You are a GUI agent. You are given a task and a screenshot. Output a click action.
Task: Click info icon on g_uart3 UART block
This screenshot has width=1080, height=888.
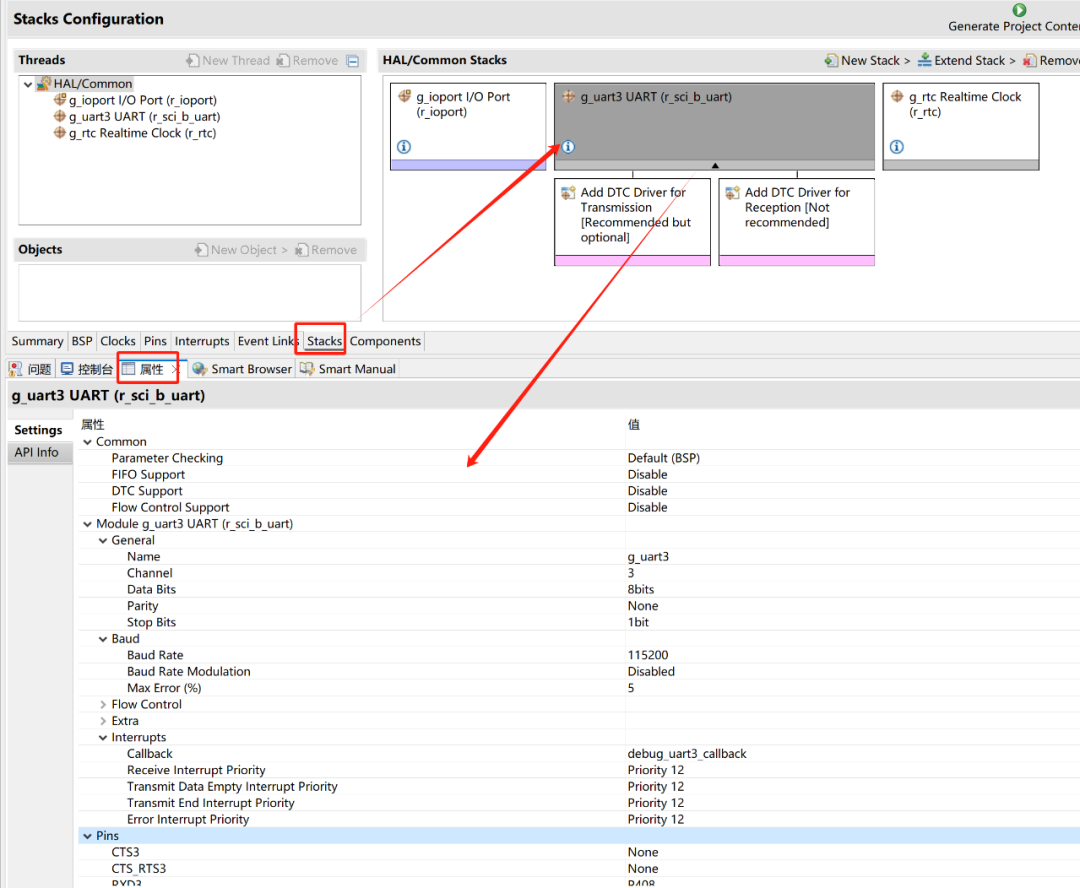568,147
